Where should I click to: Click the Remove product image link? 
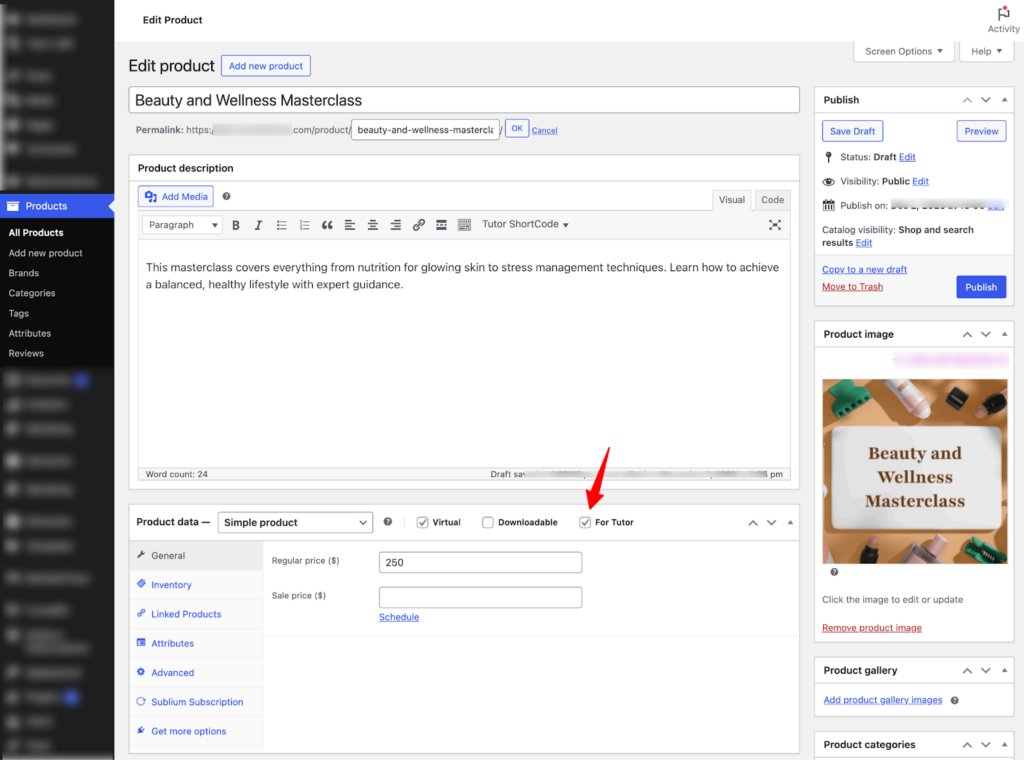click(871, 628)
